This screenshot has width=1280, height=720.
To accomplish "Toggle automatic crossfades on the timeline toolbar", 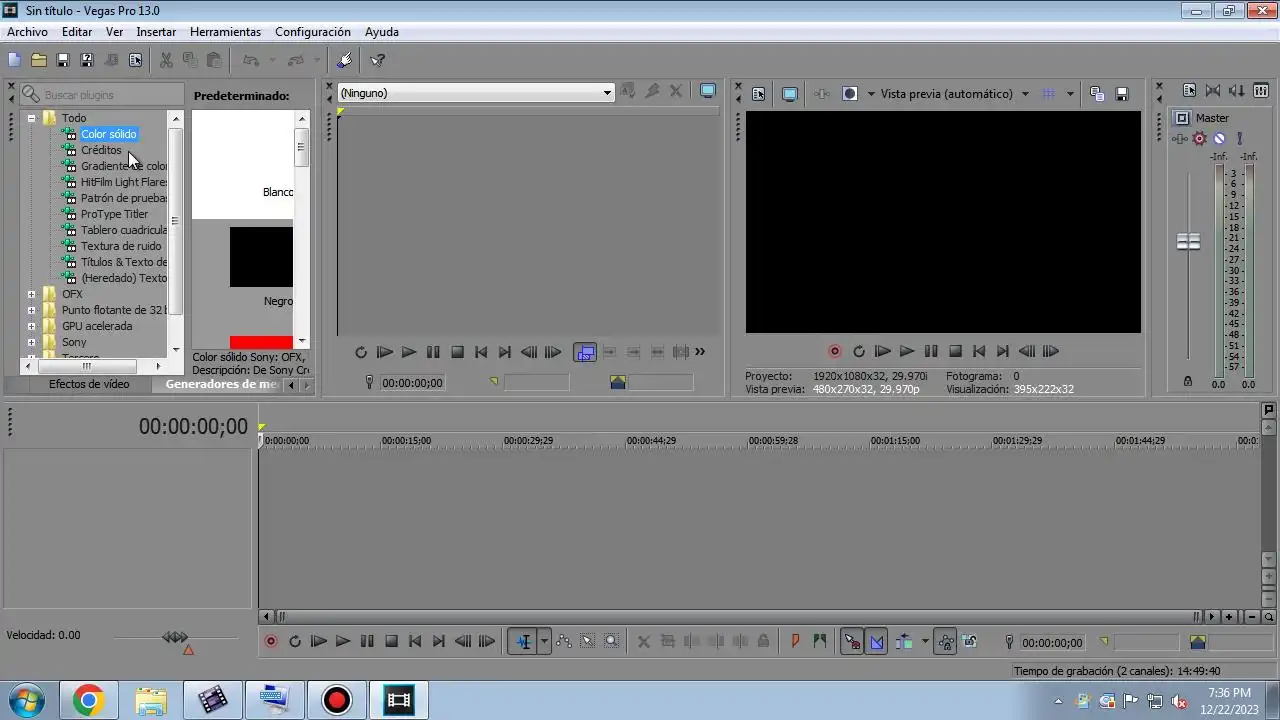I will coord(877,642).
